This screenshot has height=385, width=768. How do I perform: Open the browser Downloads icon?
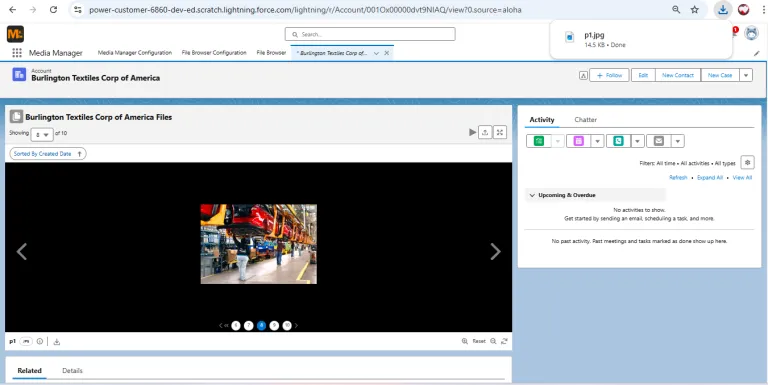(723, 10)
